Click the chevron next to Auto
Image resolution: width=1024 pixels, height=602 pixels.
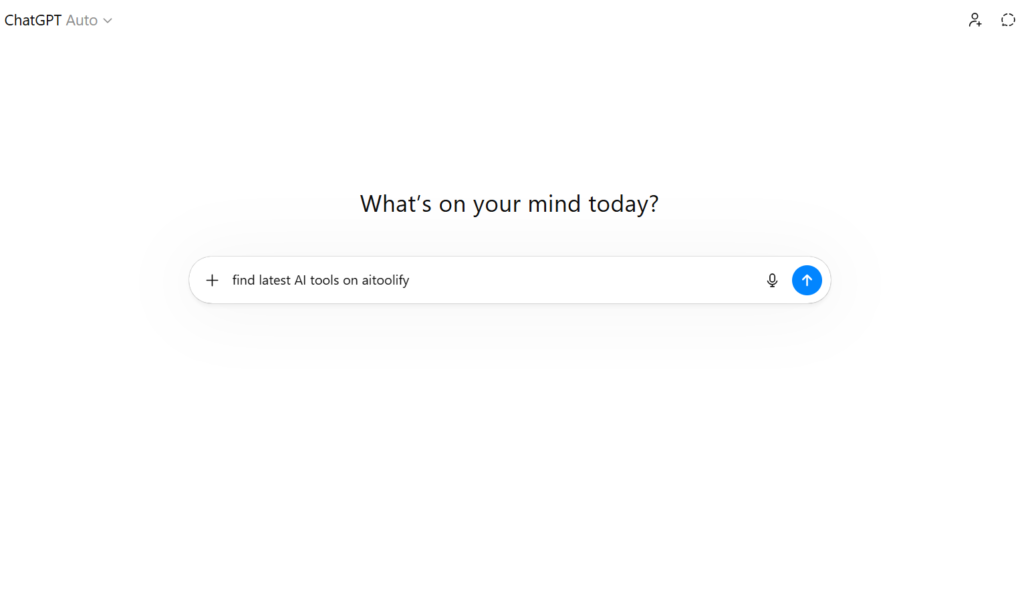coord(108,20)
